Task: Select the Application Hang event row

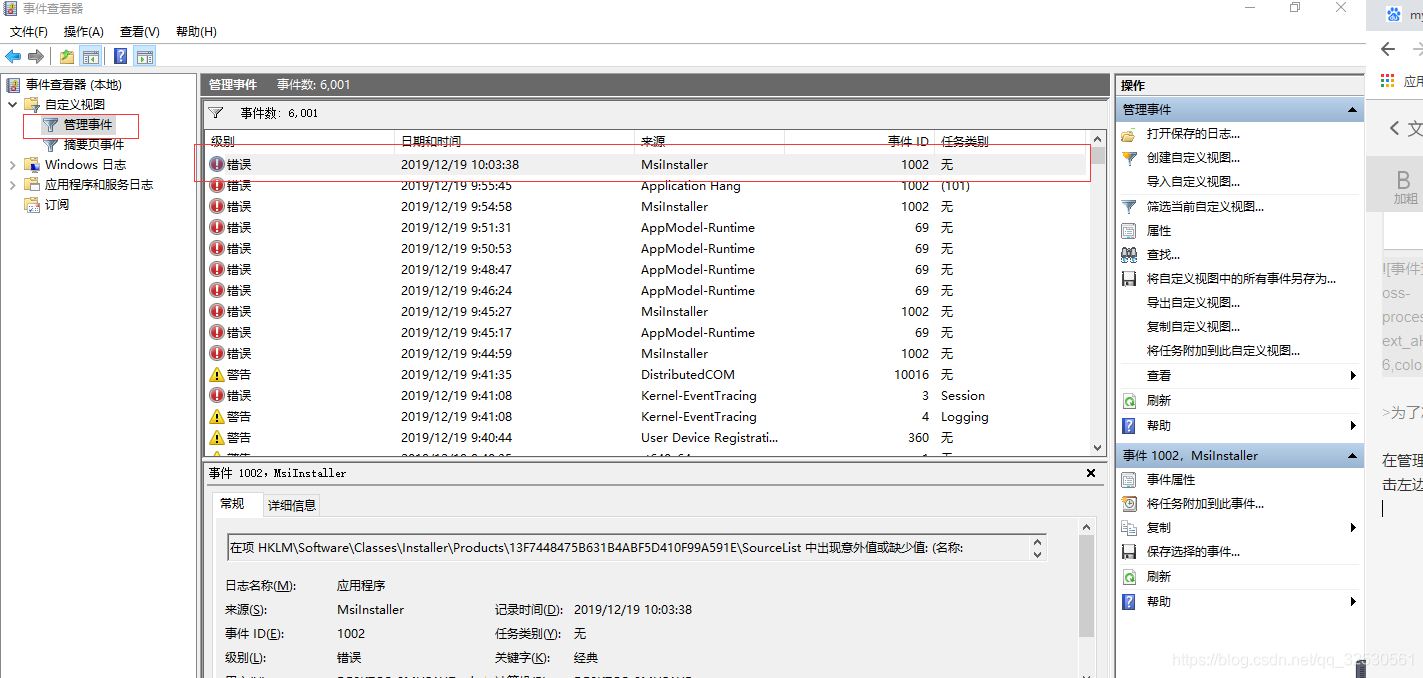Action: [x=648, y=186]
